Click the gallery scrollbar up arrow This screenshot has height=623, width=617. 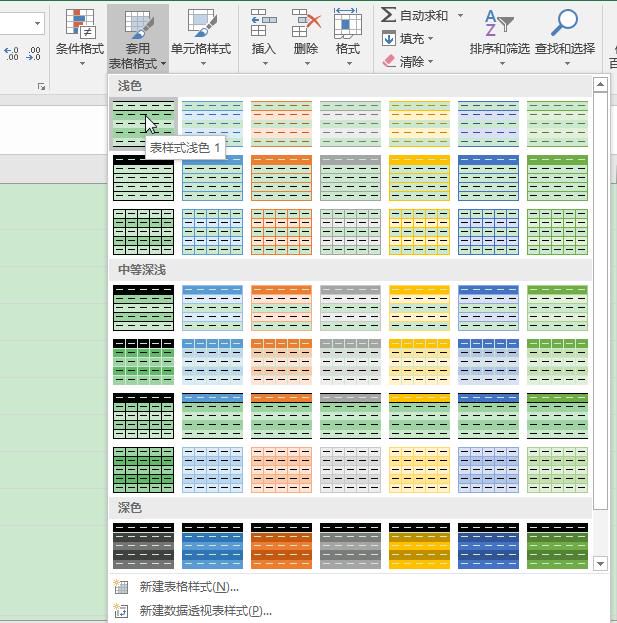[600, 85]
